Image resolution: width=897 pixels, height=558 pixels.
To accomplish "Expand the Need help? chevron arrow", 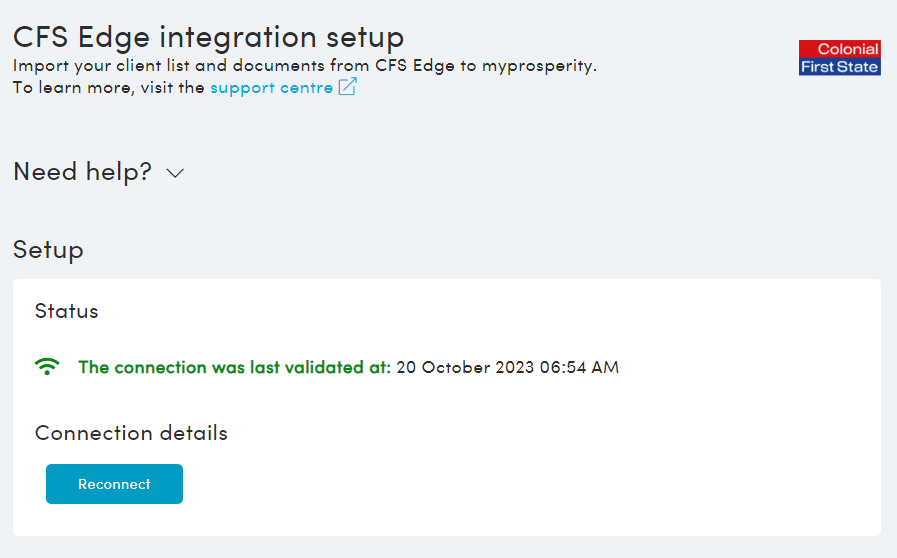I will [175, 173].
